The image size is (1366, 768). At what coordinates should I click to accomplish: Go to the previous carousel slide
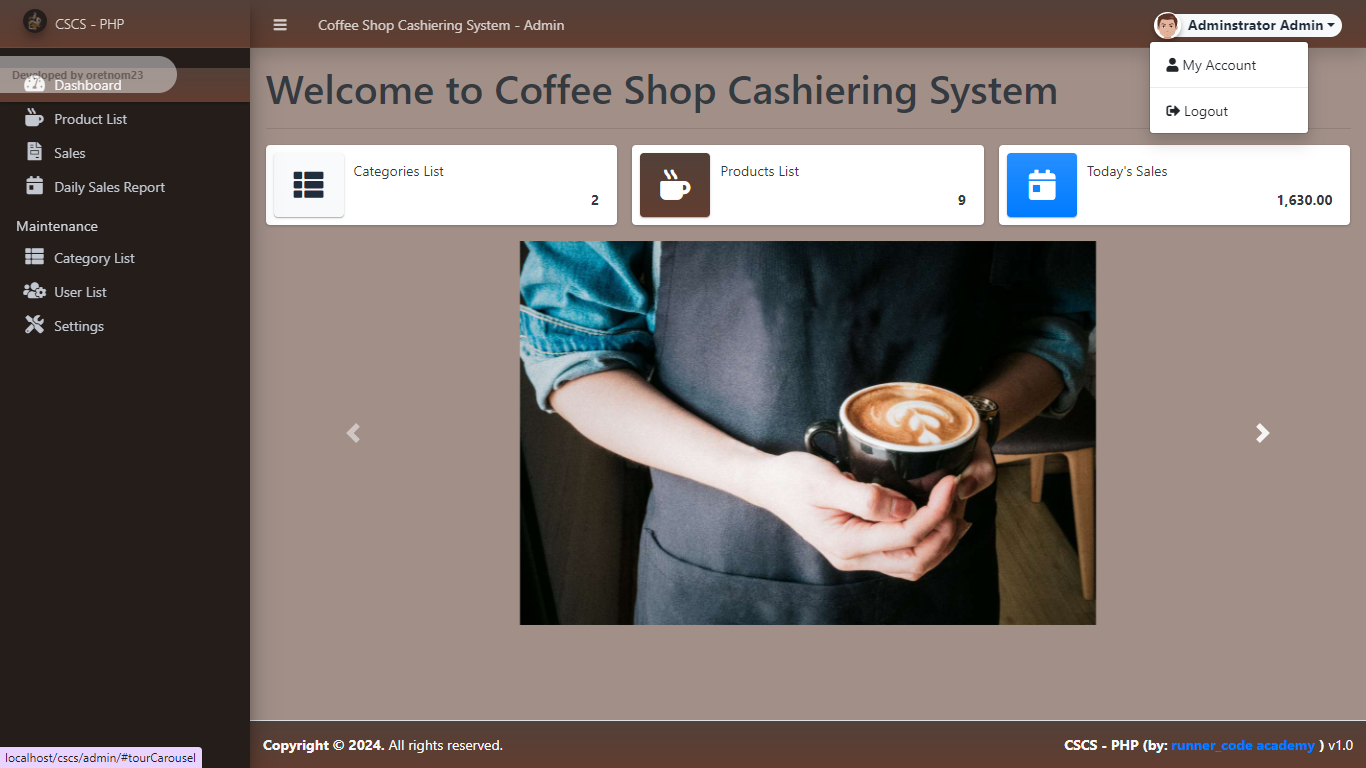(x=353, y=433)
